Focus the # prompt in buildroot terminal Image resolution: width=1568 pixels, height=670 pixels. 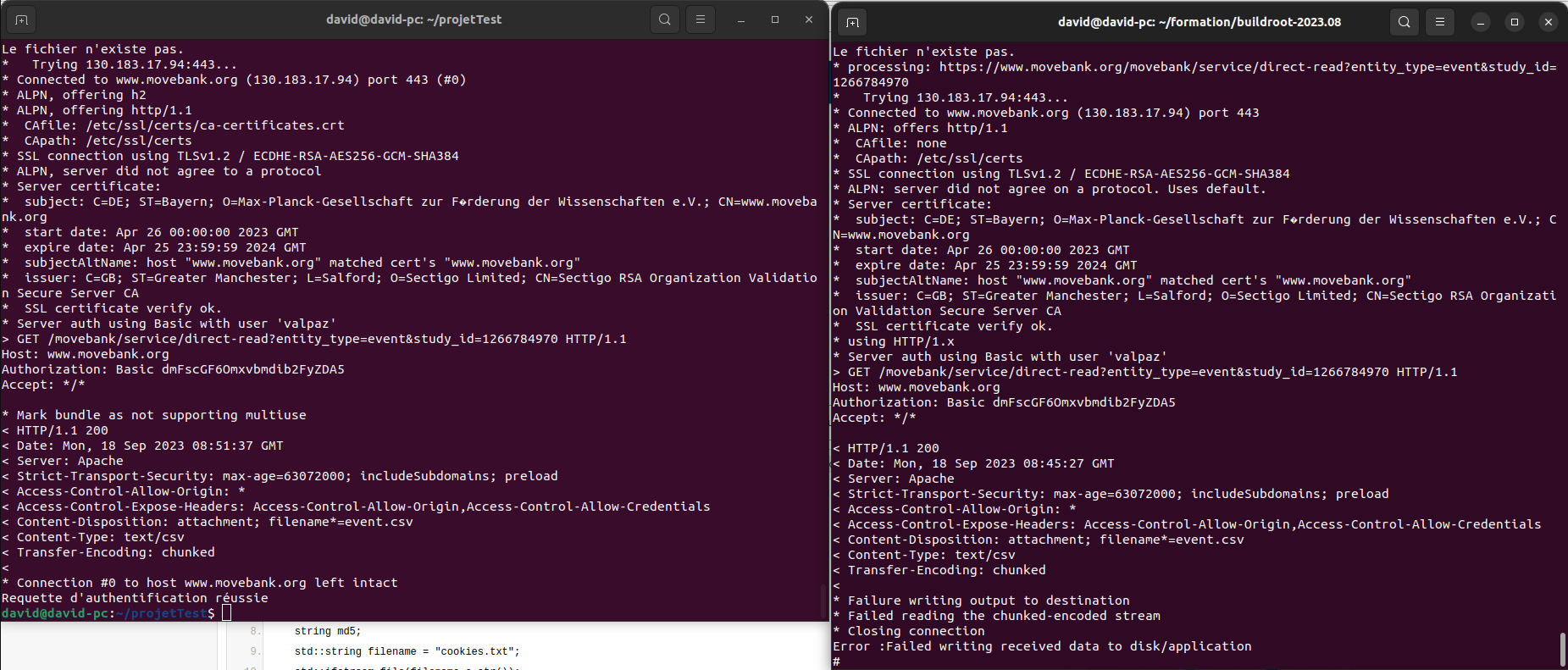836,662
